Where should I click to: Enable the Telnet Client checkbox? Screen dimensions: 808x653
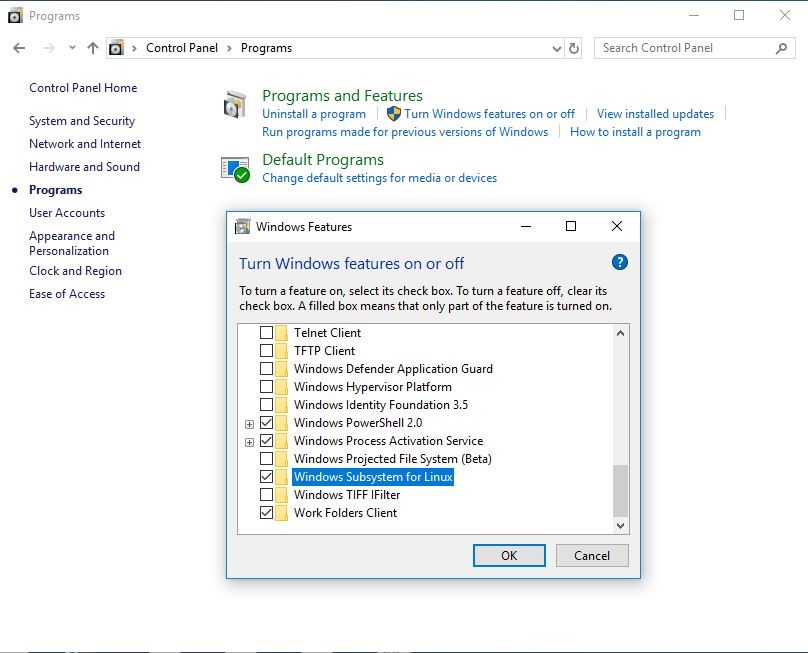(266, 332)
